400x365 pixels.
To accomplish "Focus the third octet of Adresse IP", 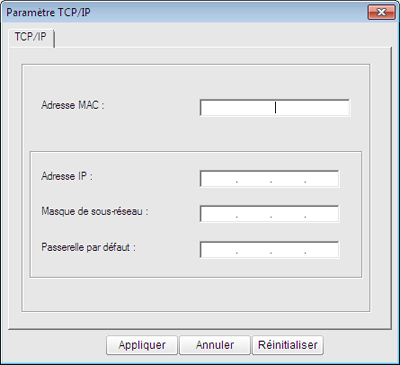I will [288, 179].
